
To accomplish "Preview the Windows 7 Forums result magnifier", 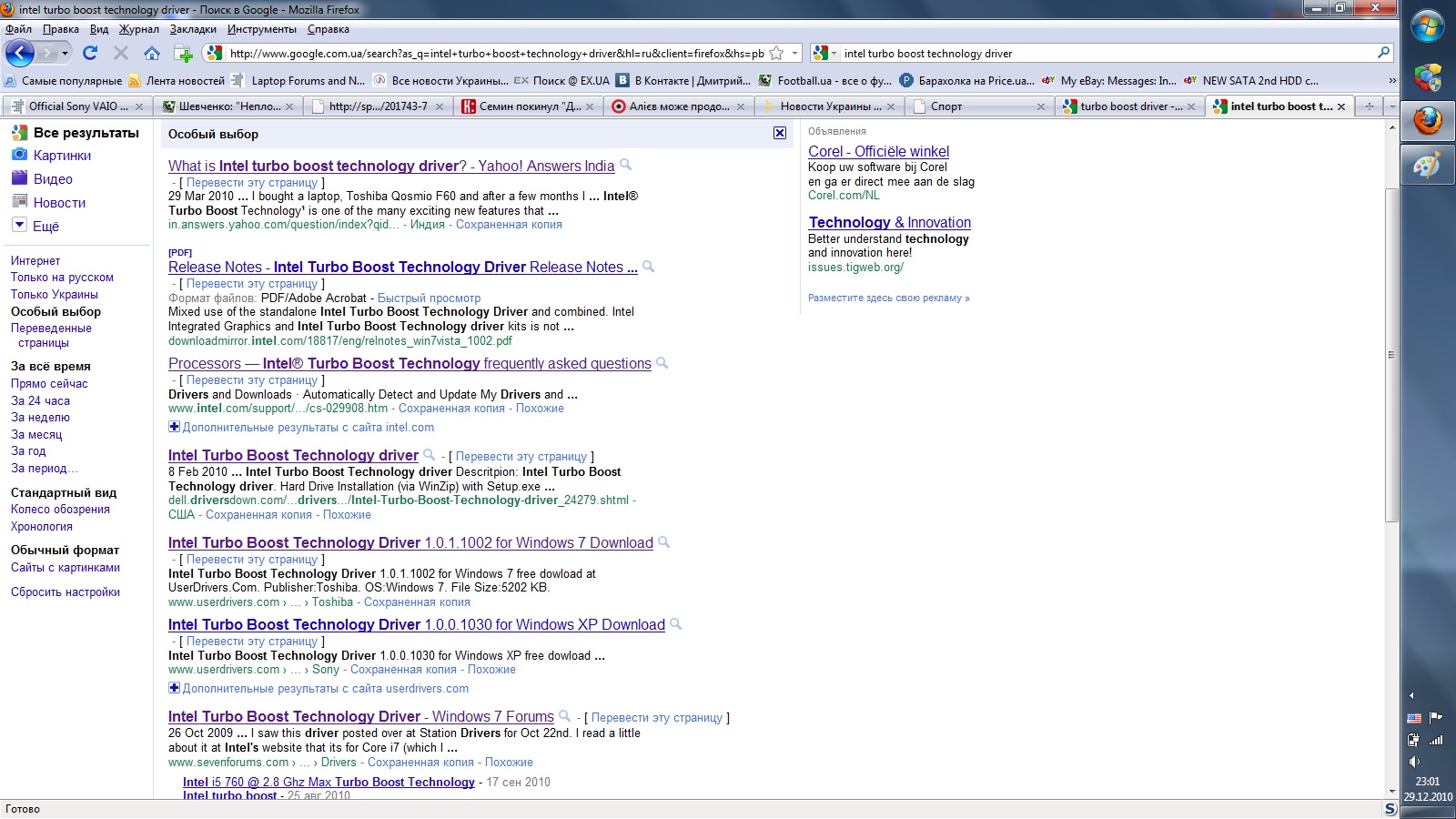I will point(564,715).
